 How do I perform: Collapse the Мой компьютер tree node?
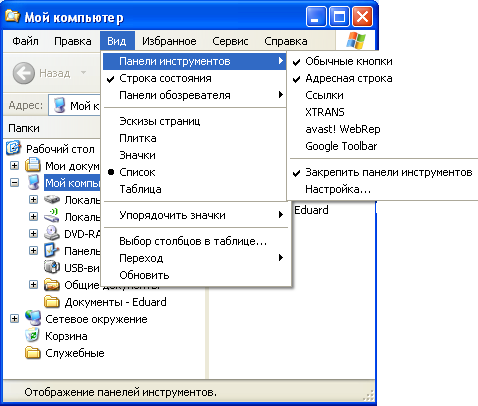14,182
